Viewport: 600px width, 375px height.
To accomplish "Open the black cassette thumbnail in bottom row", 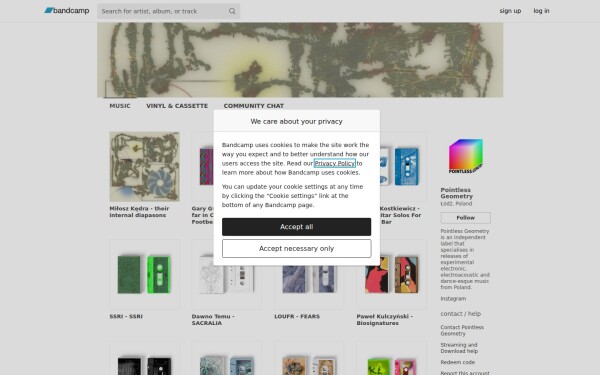I will click(144, 358).
